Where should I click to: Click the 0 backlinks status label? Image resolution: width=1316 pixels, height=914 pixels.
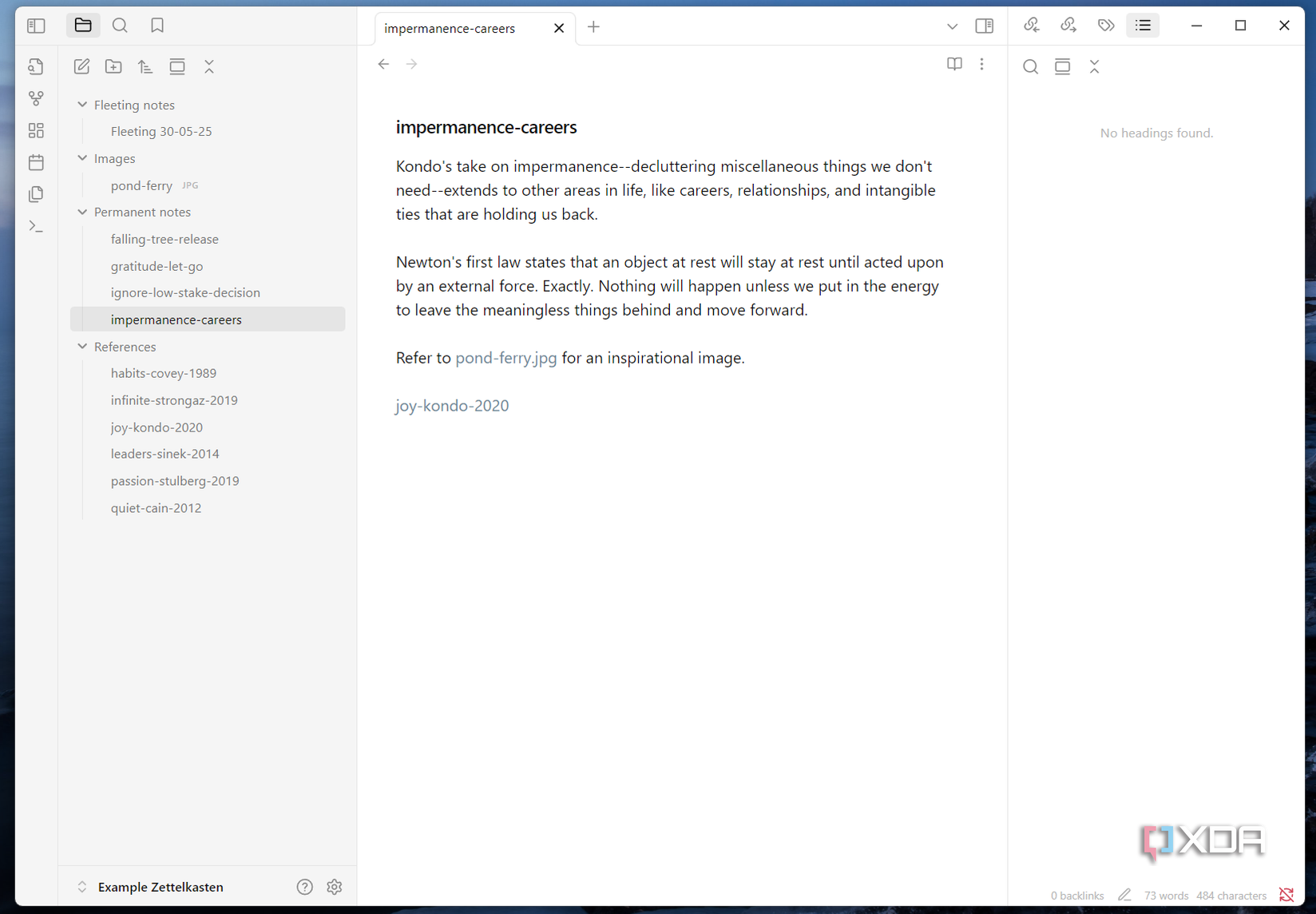(1076, 896)
